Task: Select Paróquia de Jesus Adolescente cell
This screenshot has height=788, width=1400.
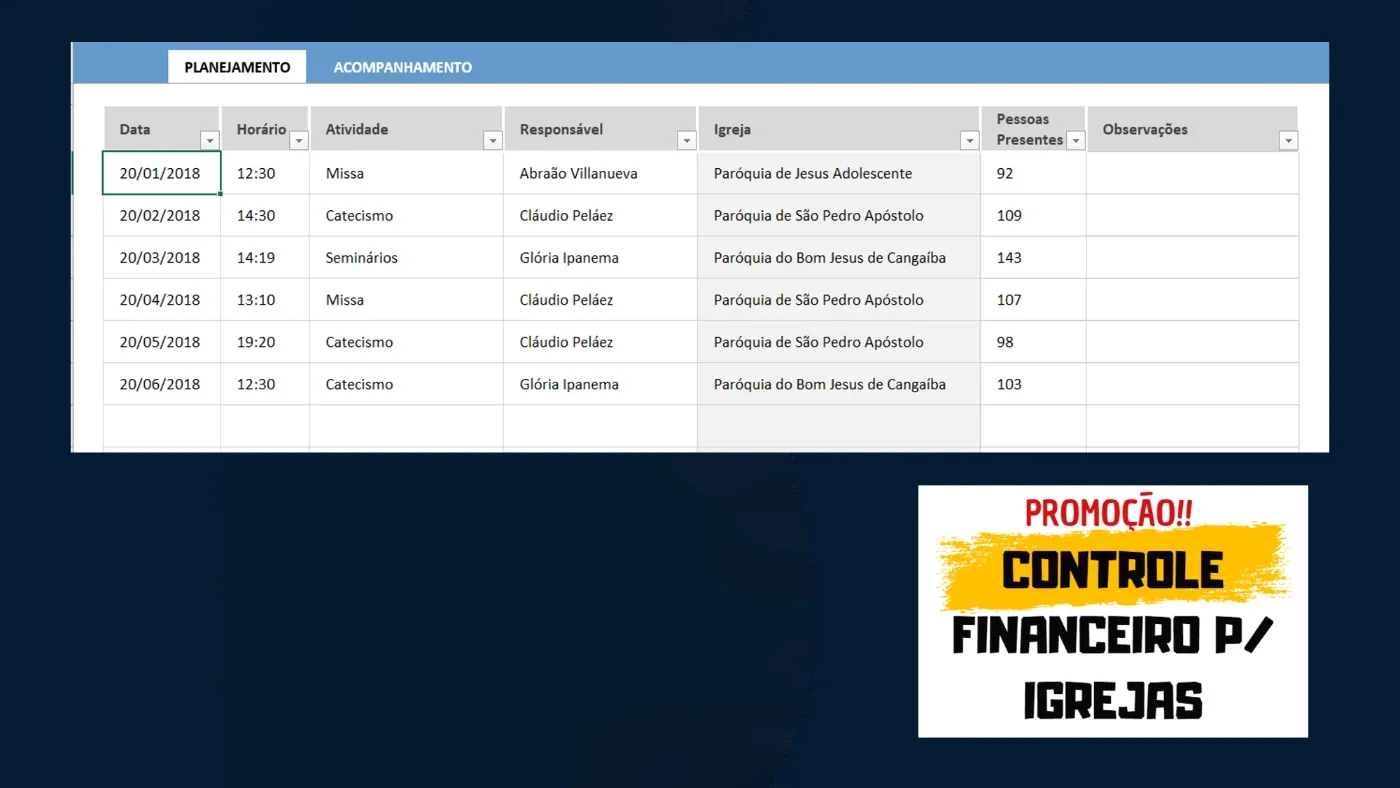Action: click(839, 173)
